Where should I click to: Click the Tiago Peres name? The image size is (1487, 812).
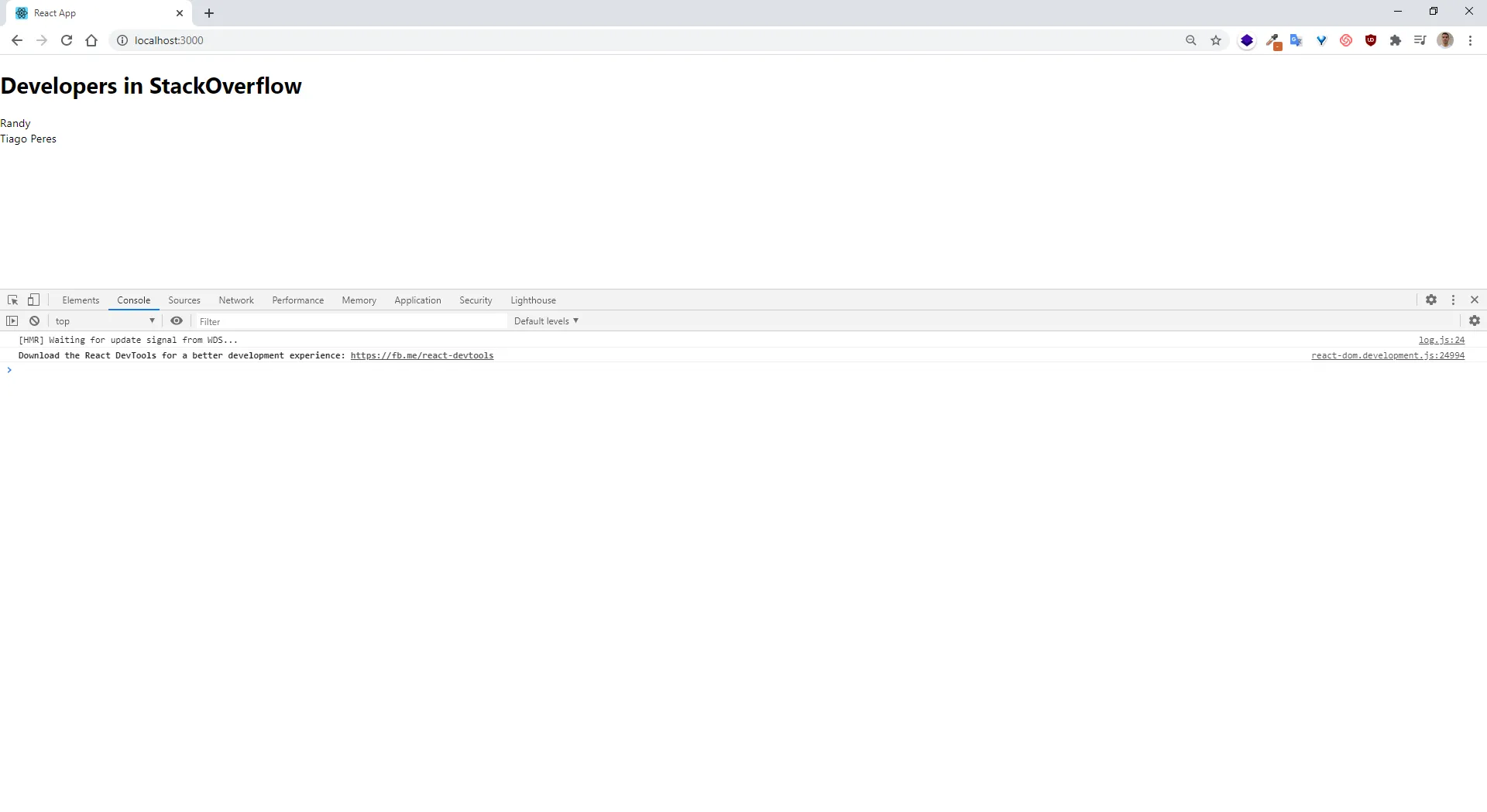[28, 139]
